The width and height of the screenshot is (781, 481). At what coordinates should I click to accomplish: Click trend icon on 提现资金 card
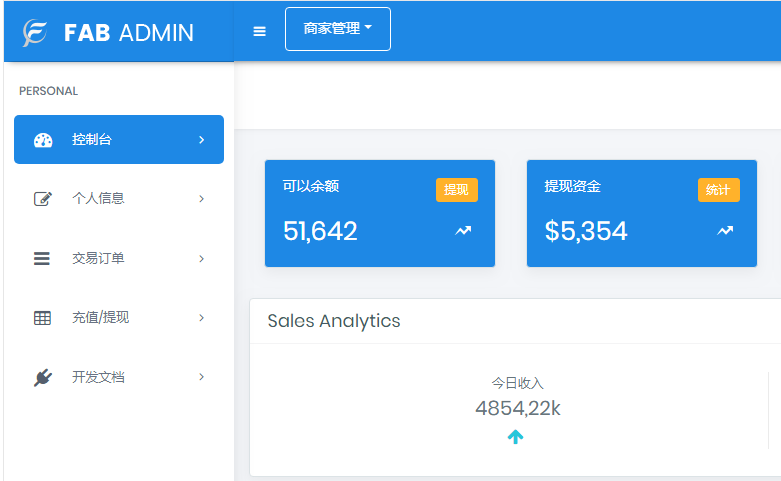[x=725, y=231]
